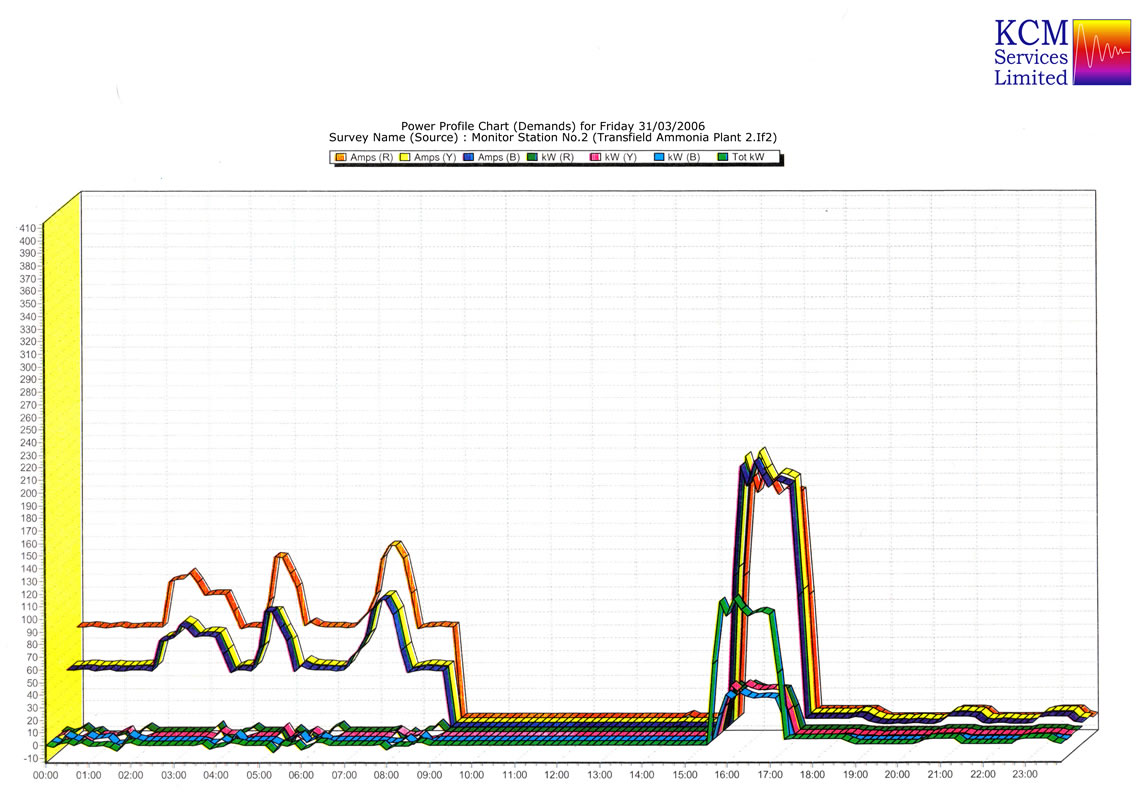Screen dimensions: 1141x804
Task: Click the 150 value on the vertical axis
Action: click(x=28, y=557)
